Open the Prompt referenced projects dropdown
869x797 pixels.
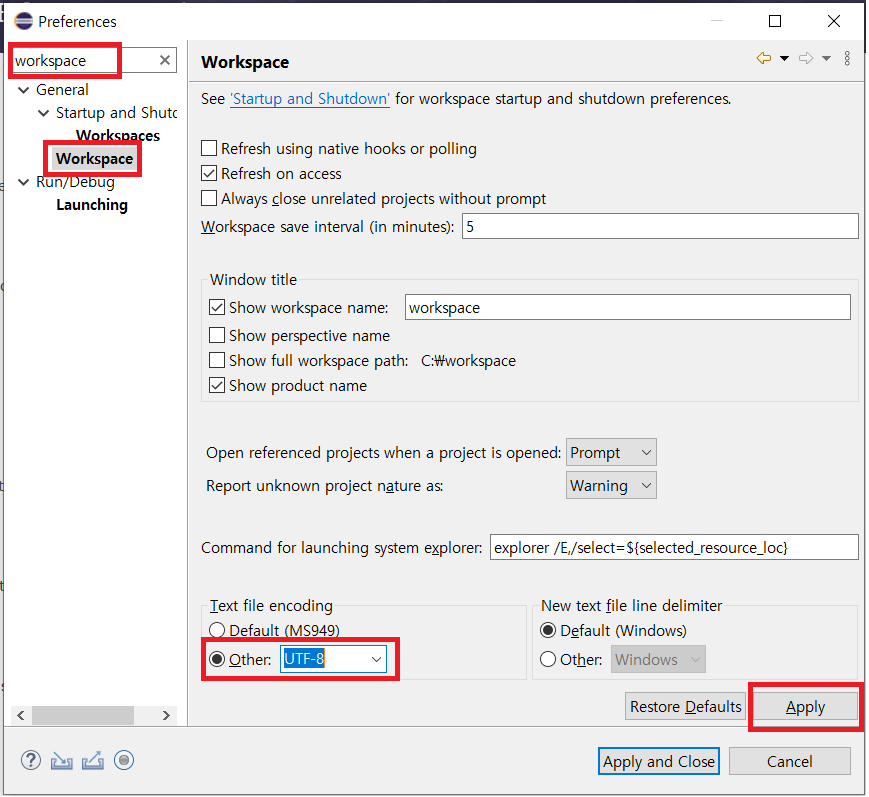tap(611, 453)
